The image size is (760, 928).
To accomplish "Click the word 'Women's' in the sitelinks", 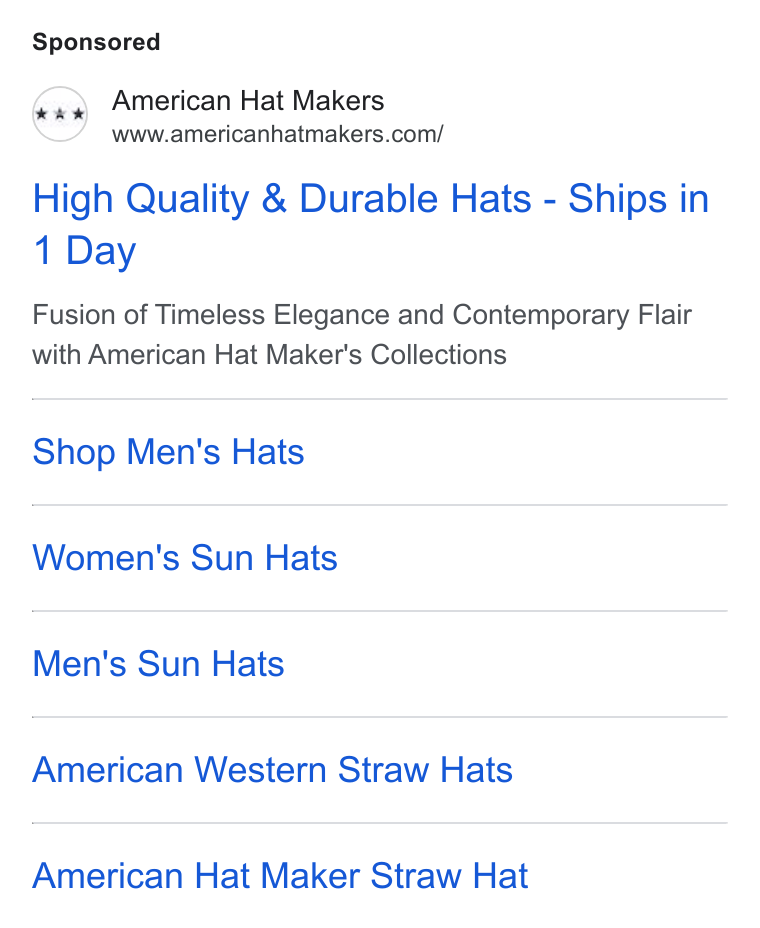I will pos(106,558).
